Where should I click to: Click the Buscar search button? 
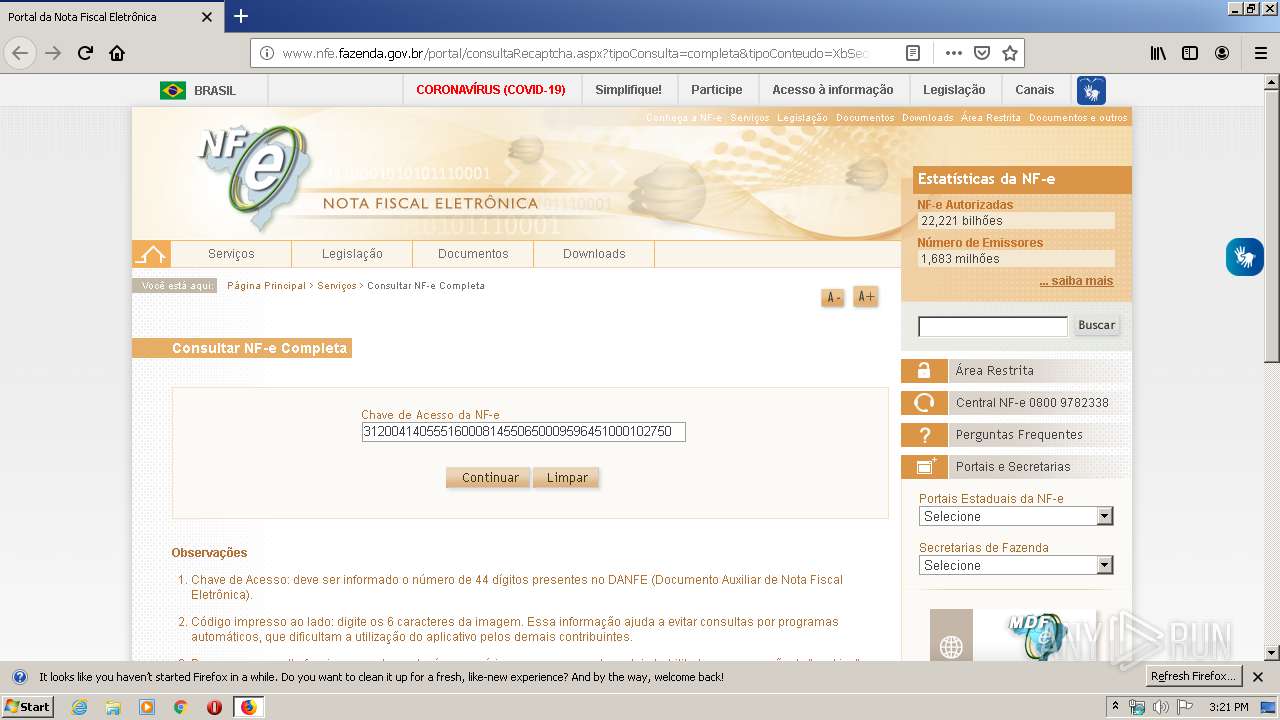1096,325
